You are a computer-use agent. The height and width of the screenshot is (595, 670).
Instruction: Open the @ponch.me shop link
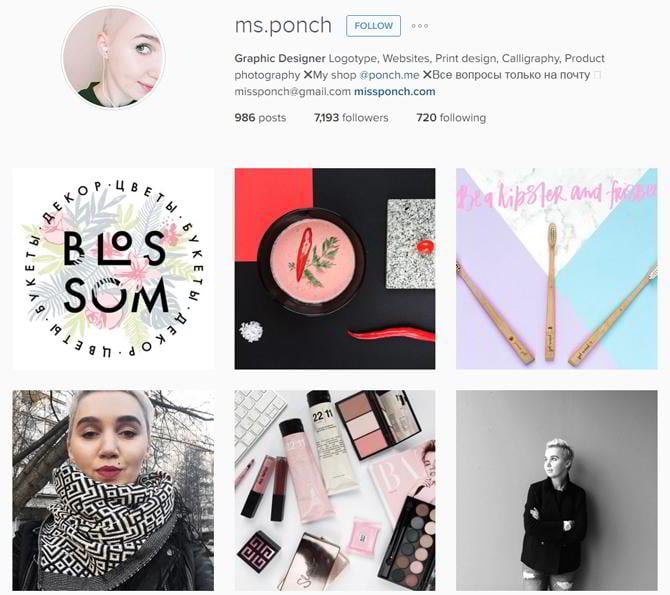pyautogui.click(x=389, y=75)
